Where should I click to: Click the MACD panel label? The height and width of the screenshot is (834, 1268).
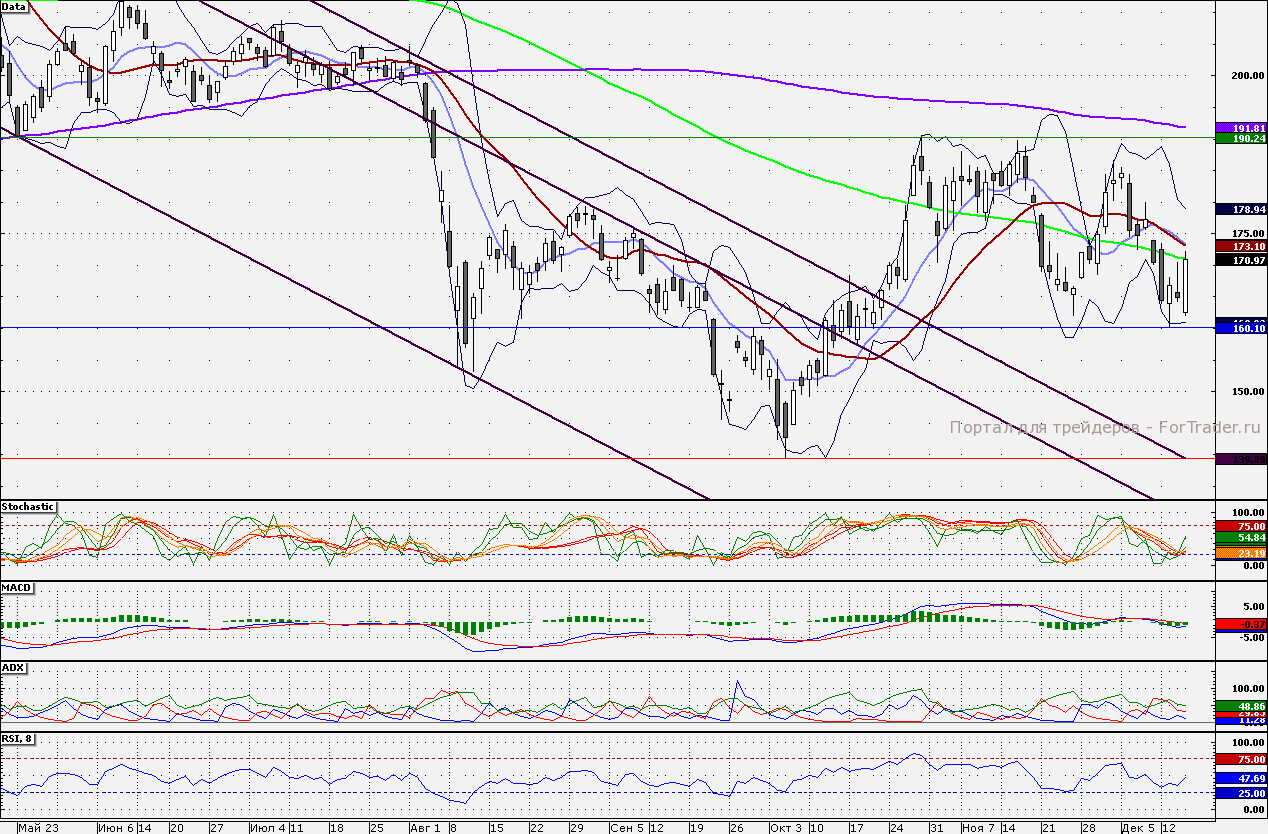[15, 587]
